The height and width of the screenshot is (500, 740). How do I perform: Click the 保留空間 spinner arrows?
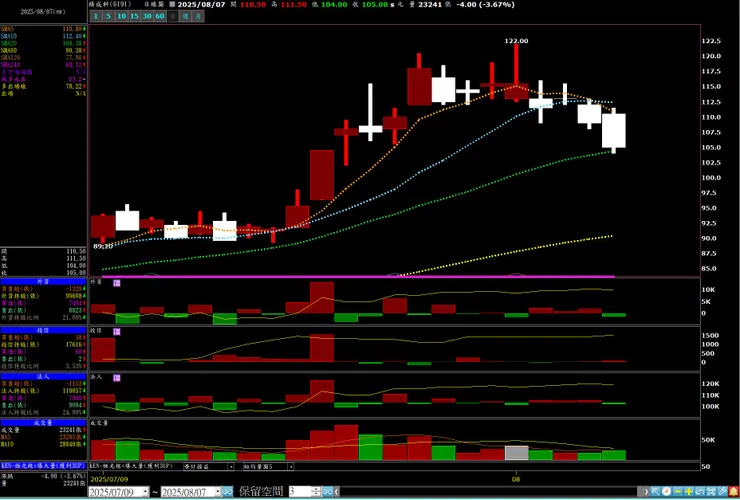pyautogui.click(x=316, y=492)
